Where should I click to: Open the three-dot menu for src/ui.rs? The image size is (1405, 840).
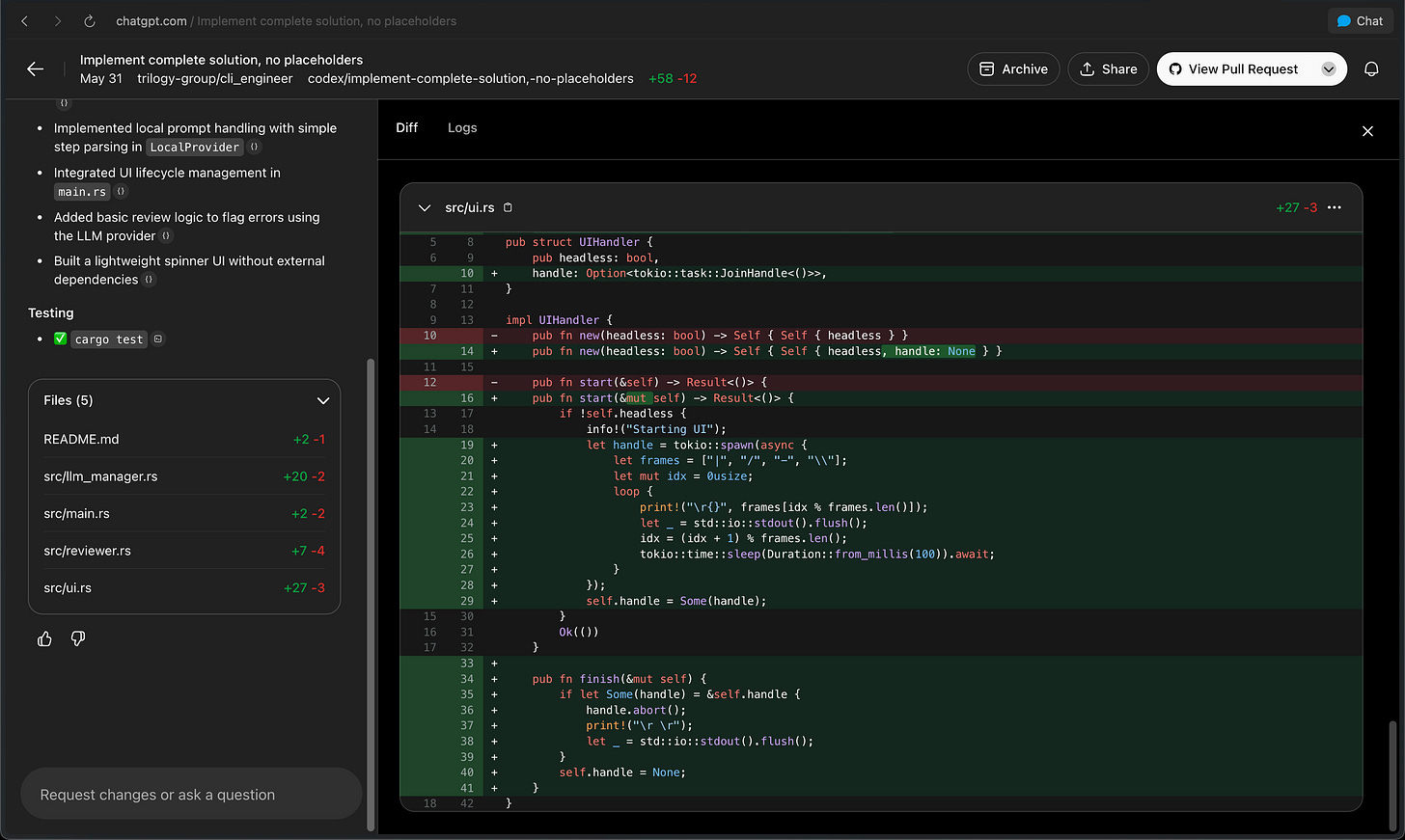[x=1335, y=207]
